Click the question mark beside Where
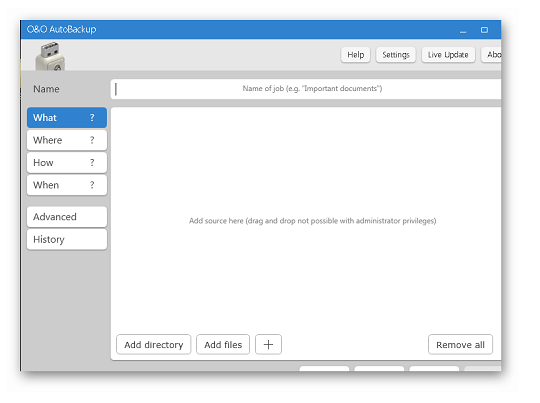This screenshot has width=540, height=403. coord(92,140)
